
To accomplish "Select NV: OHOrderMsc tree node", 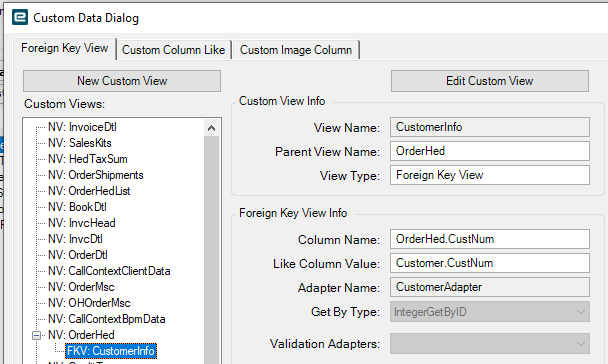I will click(x=89, y=303).
